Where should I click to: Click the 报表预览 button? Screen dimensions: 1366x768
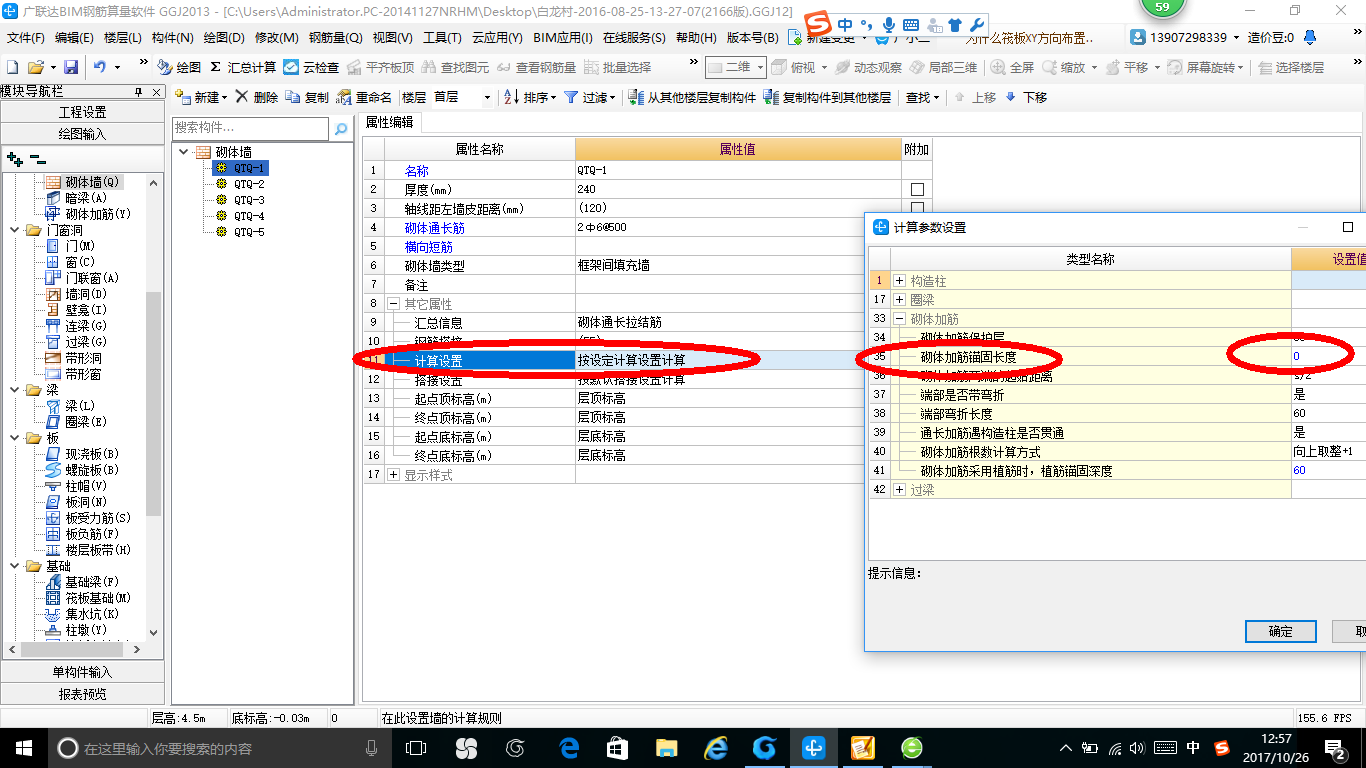tap(82, 693)
